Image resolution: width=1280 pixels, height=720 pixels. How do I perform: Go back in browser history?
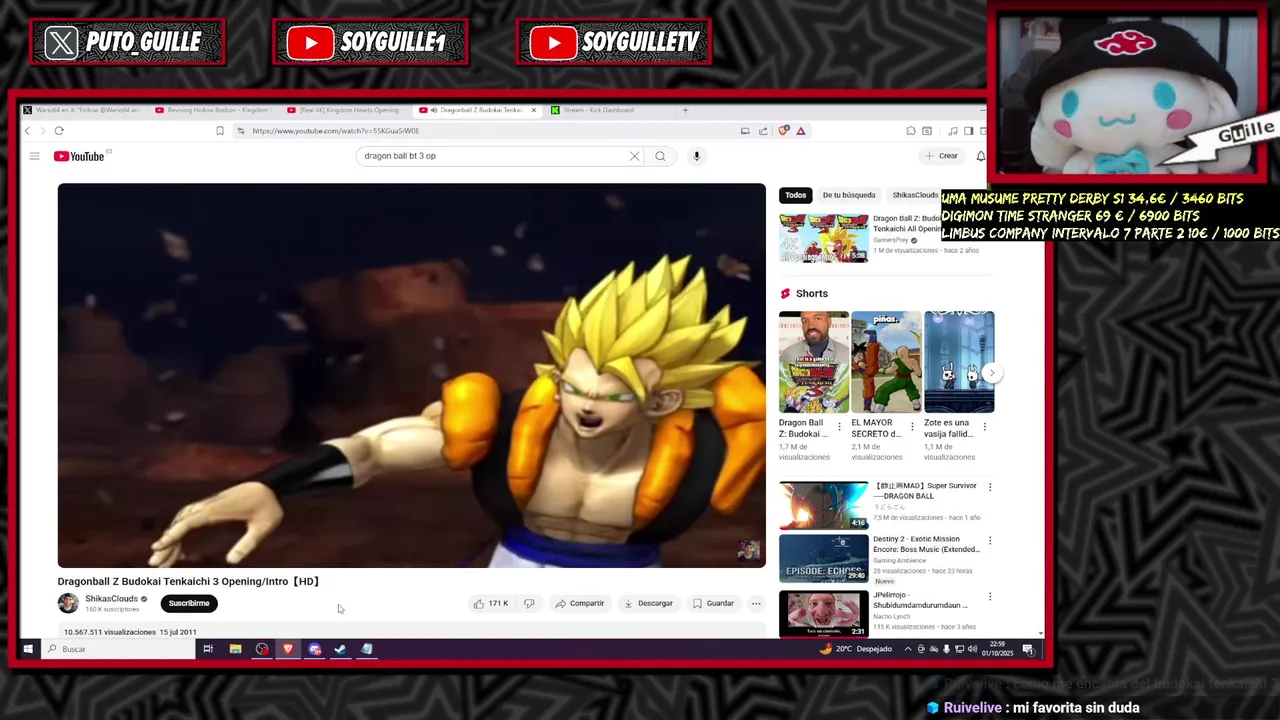point(27,131)
